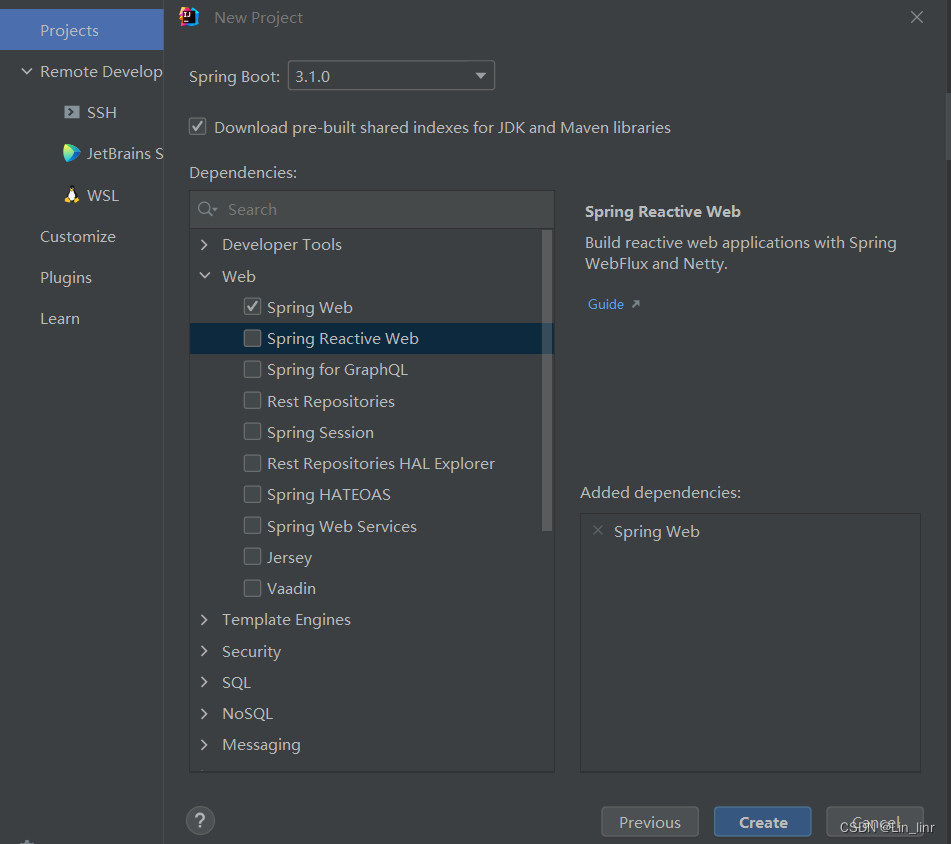951x844 pixels.
Task: Click the dependency Search field
Action: point(372,210)
